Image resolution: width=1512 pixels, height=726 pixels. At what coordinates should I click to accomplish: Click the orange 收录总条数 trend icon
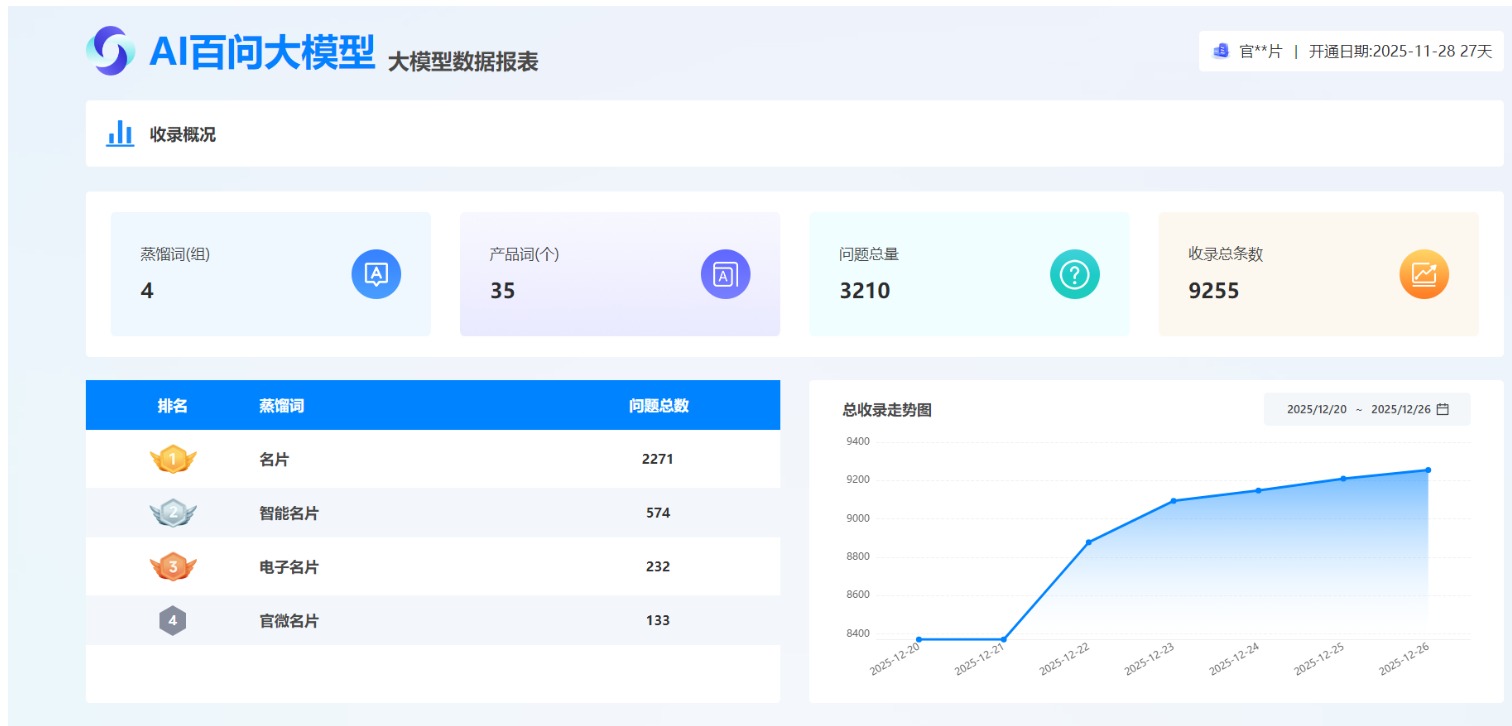click(1423, 274)
